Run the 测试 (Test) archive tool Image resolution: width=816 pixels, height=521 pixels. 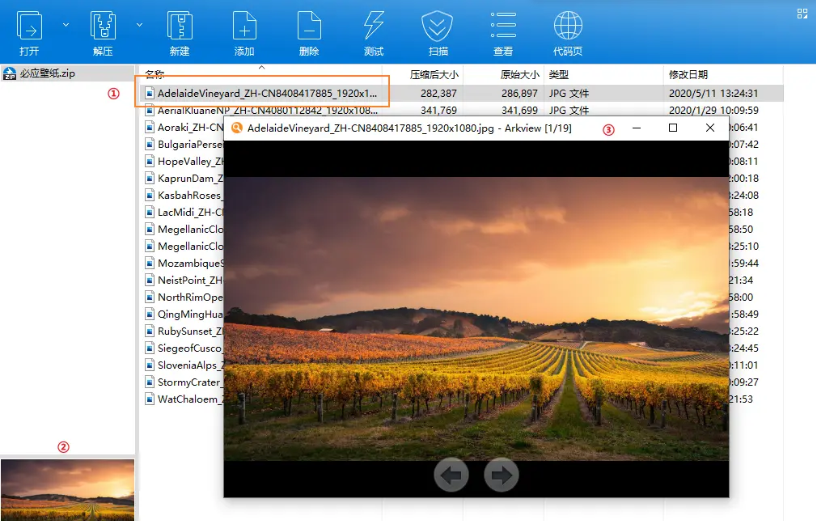click(373, 27)
